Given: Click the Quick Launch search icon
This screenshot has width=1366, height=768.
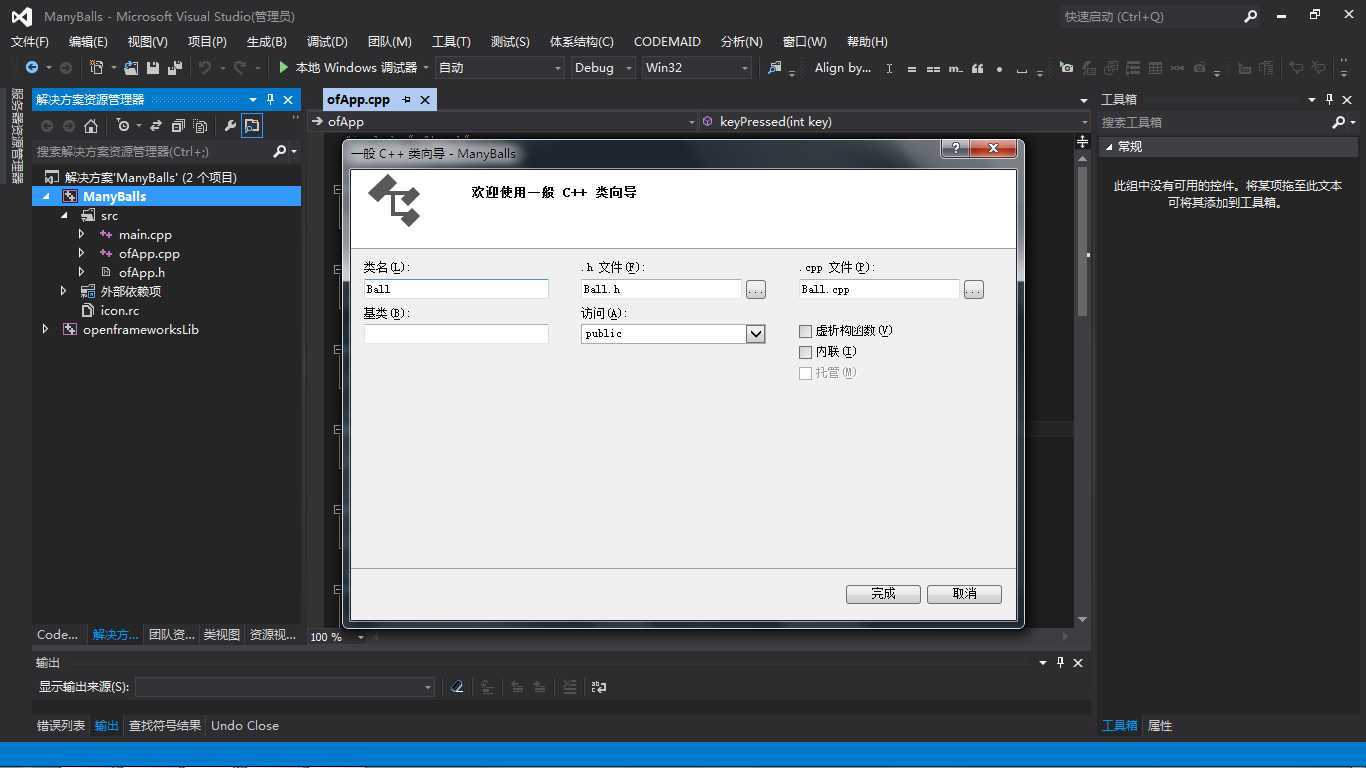Looking at the screenshot, I should [x=1251, y=16].
